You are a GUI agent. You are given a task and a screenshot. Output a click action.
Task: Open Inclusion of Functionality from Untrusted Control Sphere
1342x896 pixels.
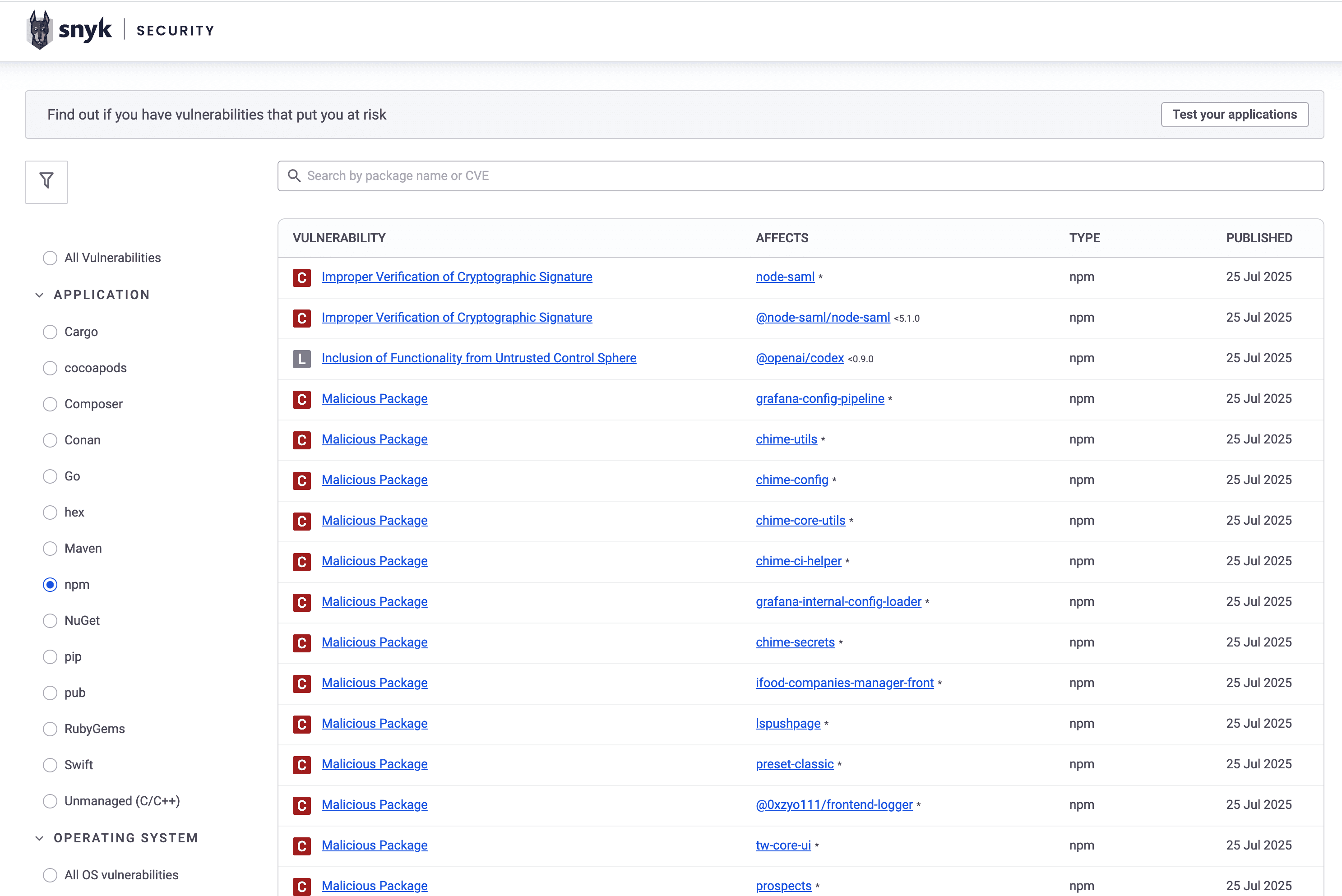pyautogui.click(x=479, y=358)
